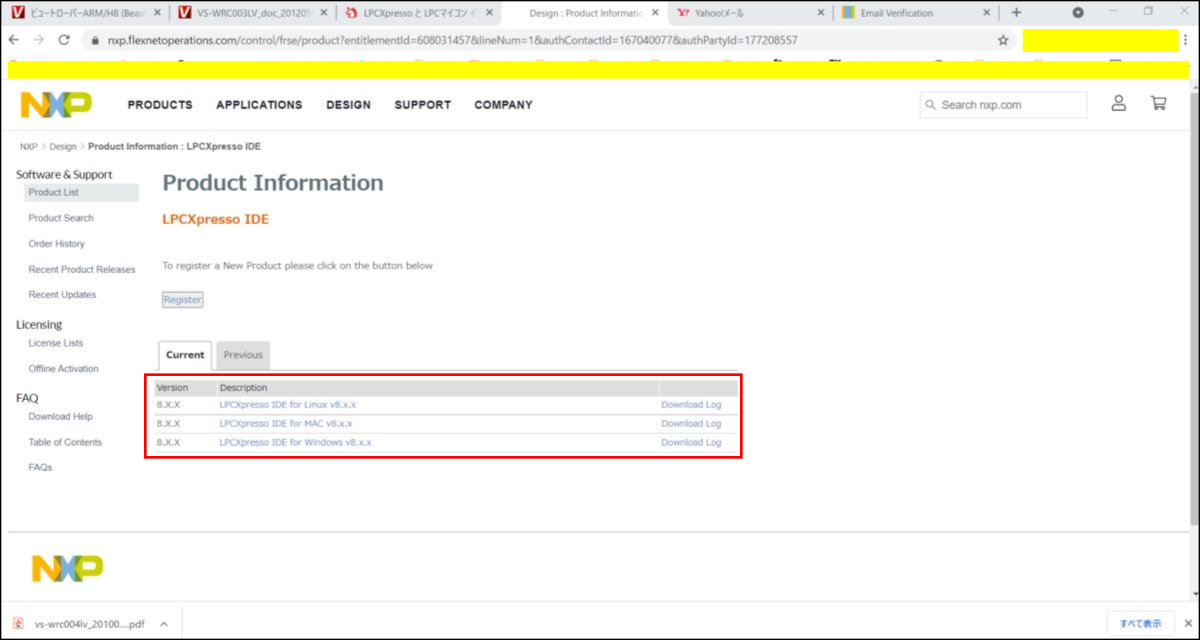Image resolution: width=1200 pixels, height=640 pixels.
Task: Select Product List in sidebar
Action: (x=81, y=192)
